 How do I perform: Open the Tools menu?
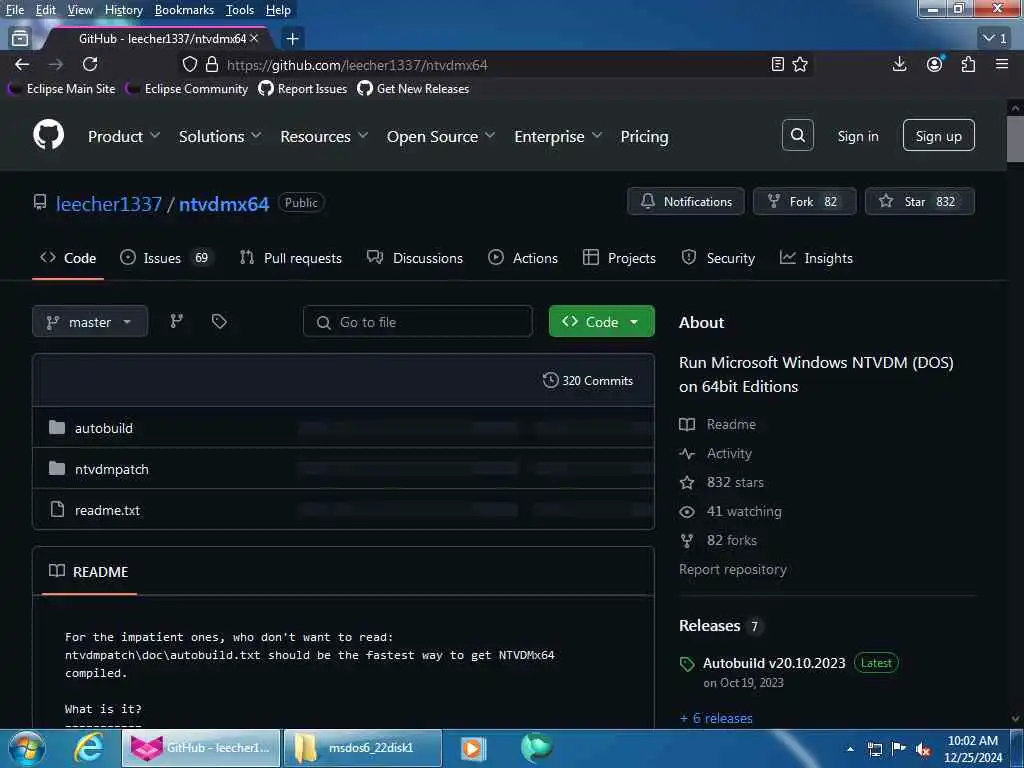coord(240,10)
